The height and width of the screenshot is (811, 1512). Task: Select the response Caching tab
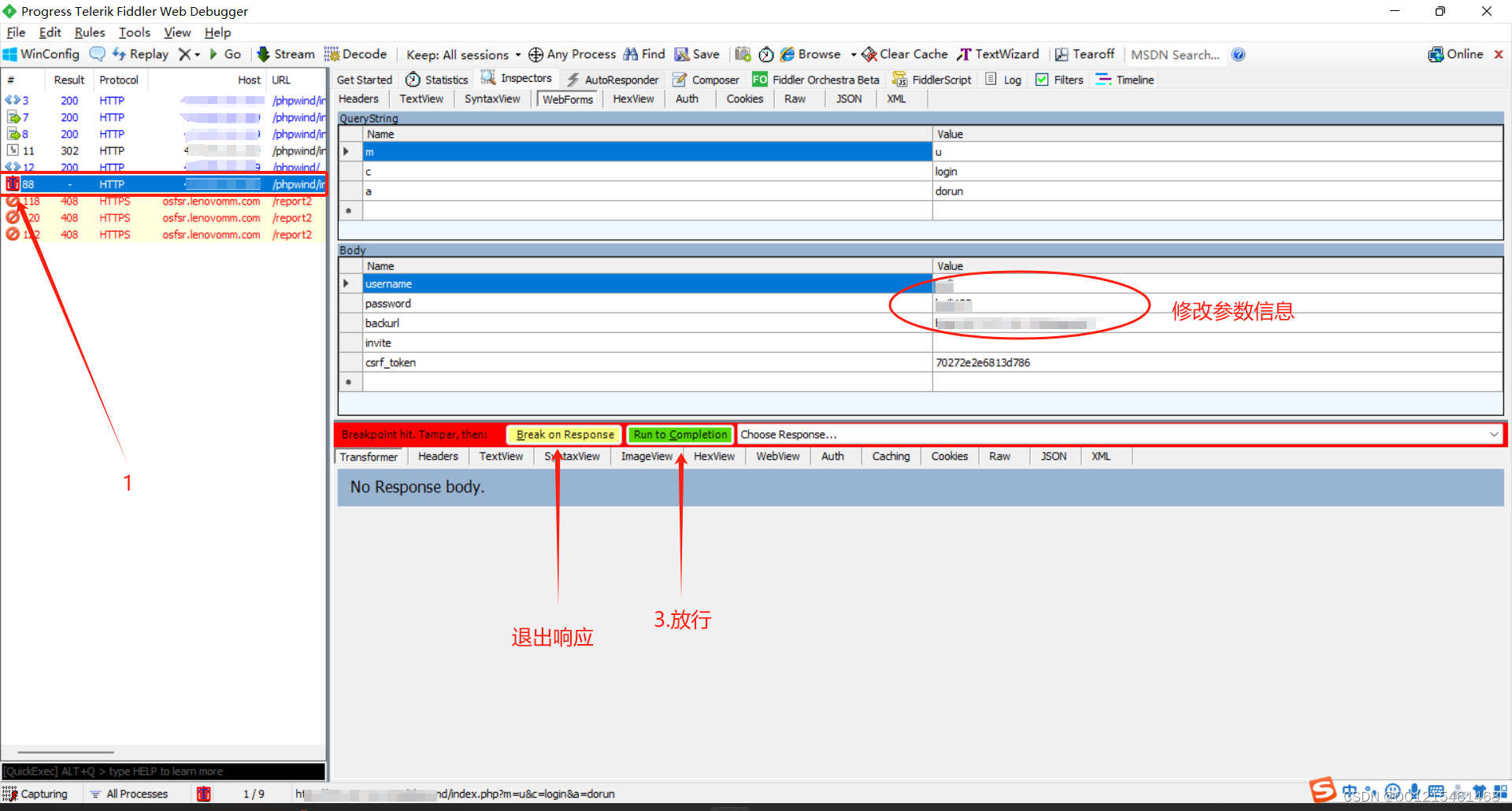point(891,456)
